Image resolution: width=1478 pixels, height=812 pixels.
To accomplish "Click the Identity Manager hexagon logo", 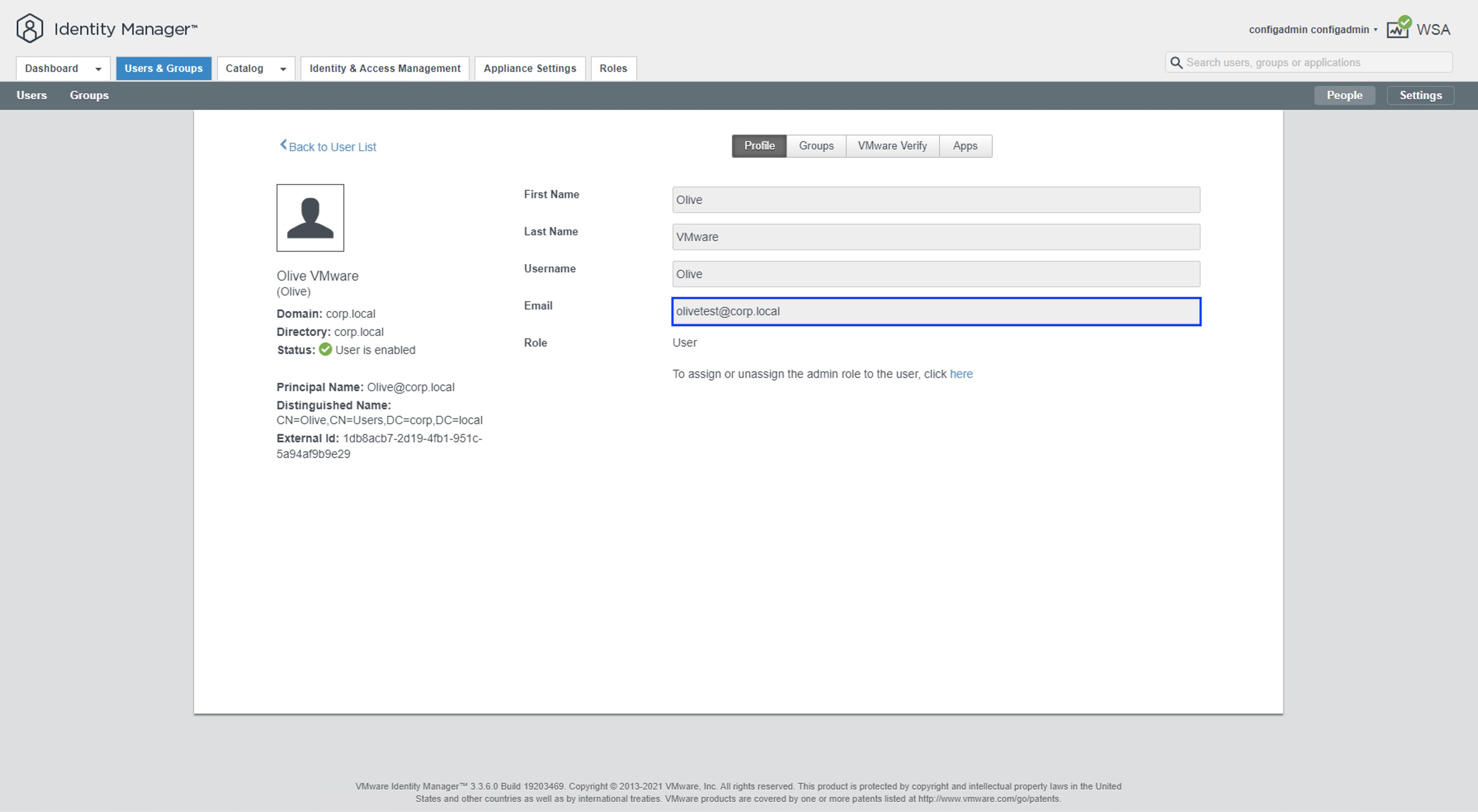I will click(29, 29).
